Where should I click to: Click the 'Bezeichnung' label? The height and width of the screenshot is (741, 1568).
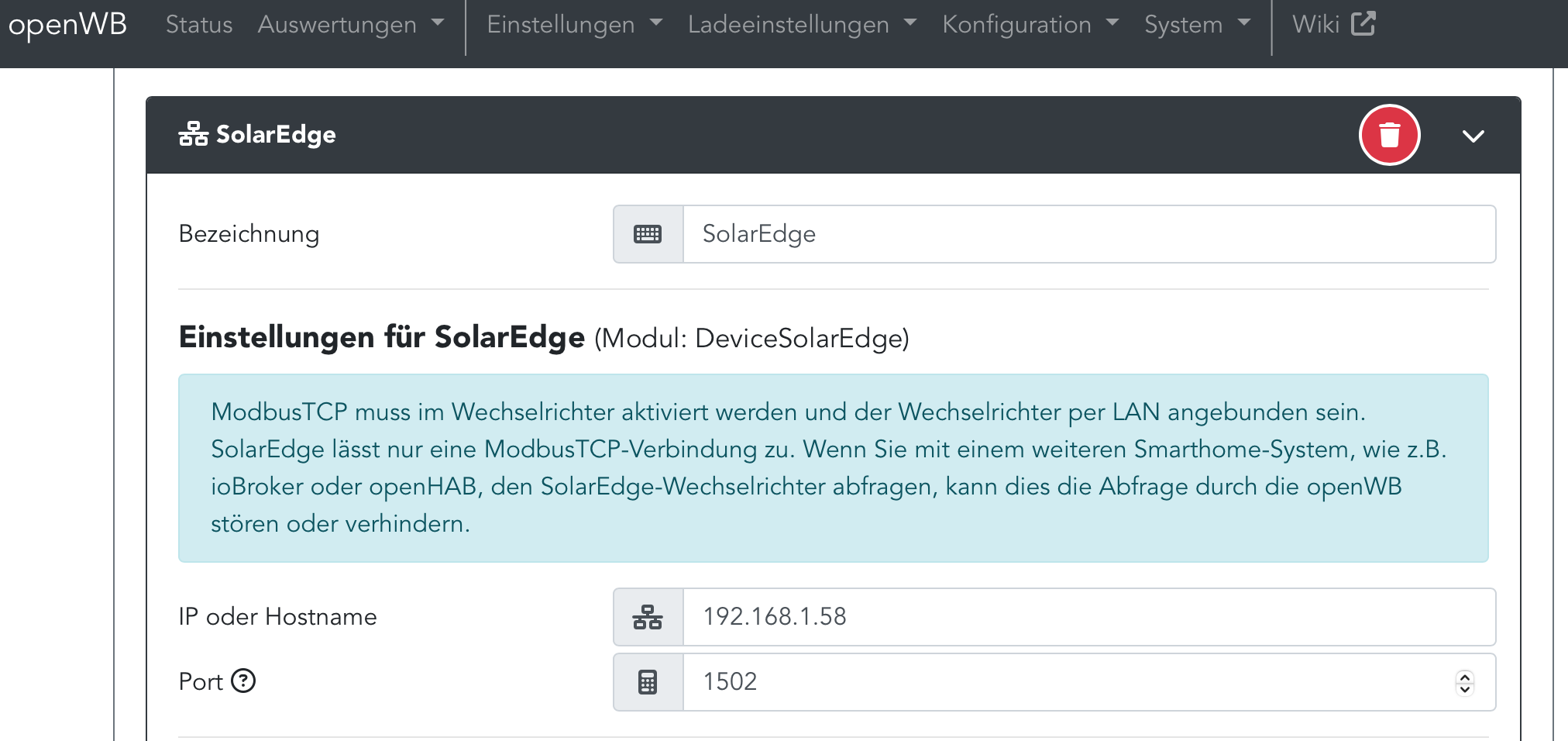[x=249, y=234]
